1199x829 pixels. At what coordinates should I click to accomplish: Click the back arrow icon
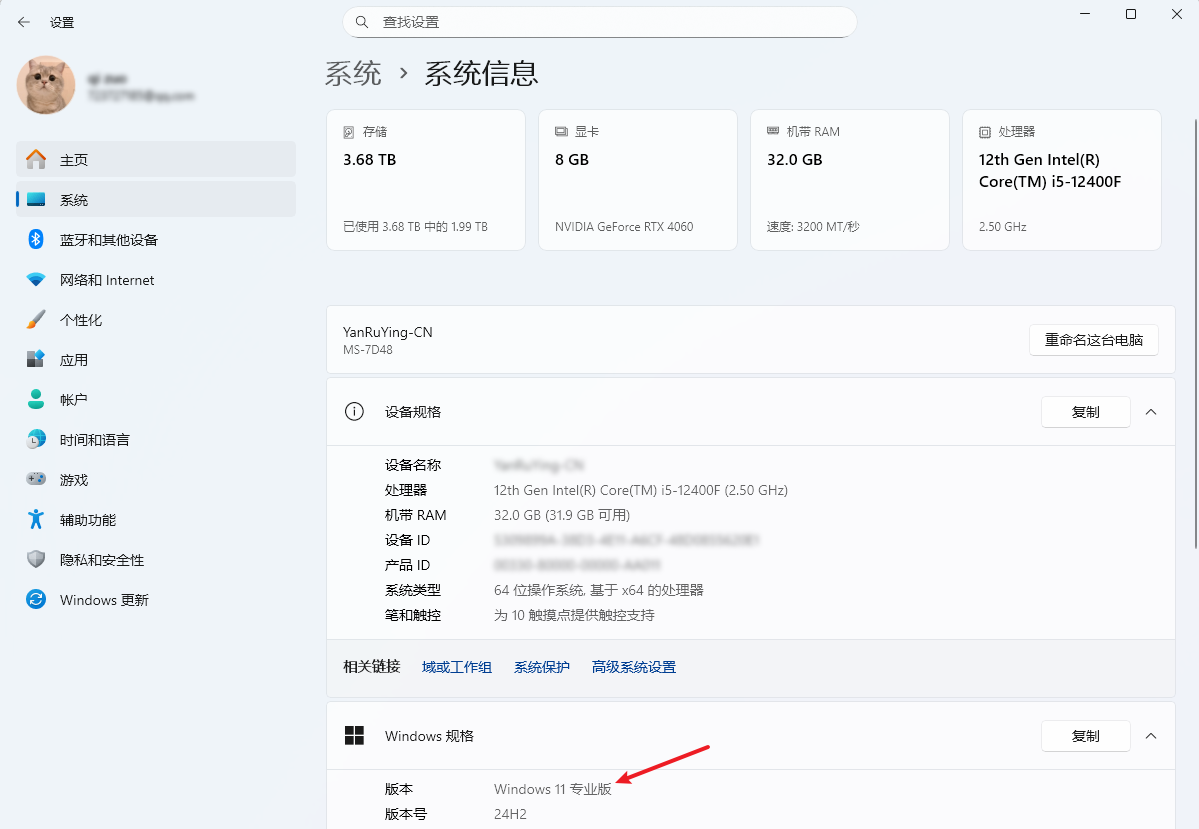click(24, 22)
